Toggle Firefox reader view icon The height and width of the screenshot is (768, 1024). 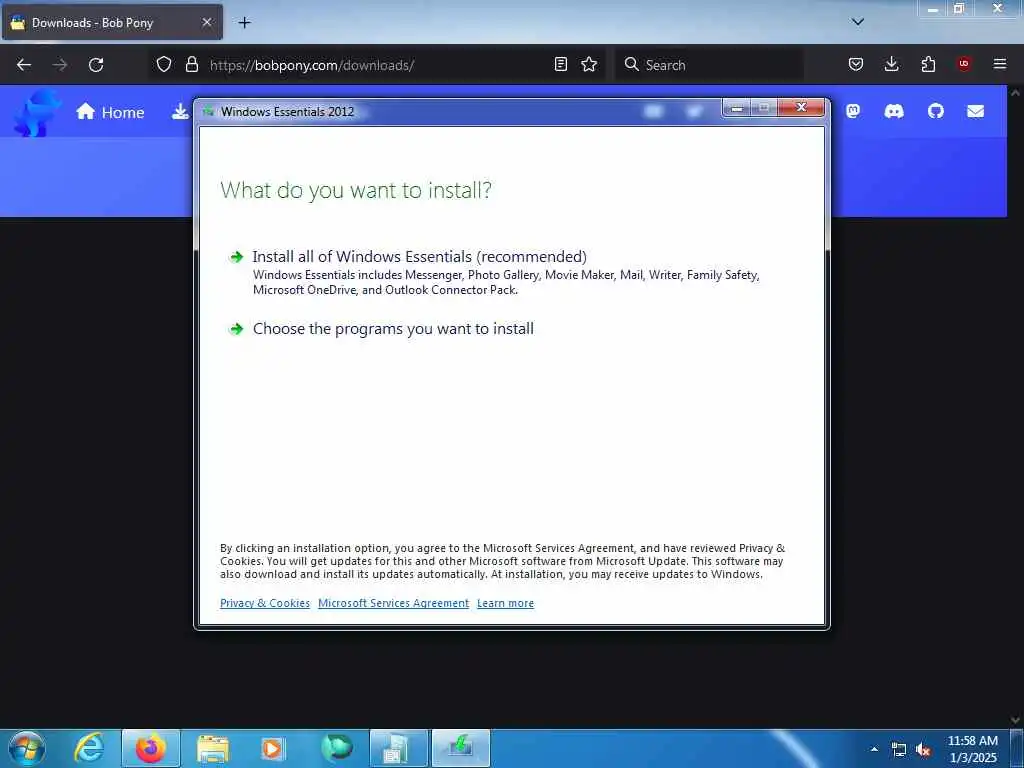pyautogui.click(x=560, y=64)
